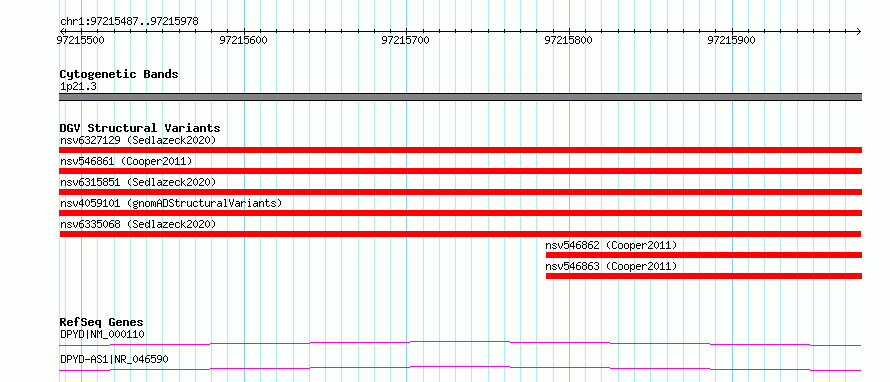Select the magenta DPYD NM_000110 transcript line
The image size is (890, 382).
[x=460, y=343]
